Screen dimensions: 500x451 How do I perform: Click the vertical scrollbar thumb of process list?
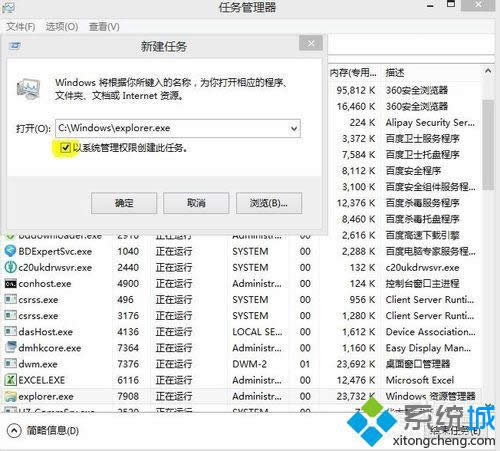click(488, 144)
